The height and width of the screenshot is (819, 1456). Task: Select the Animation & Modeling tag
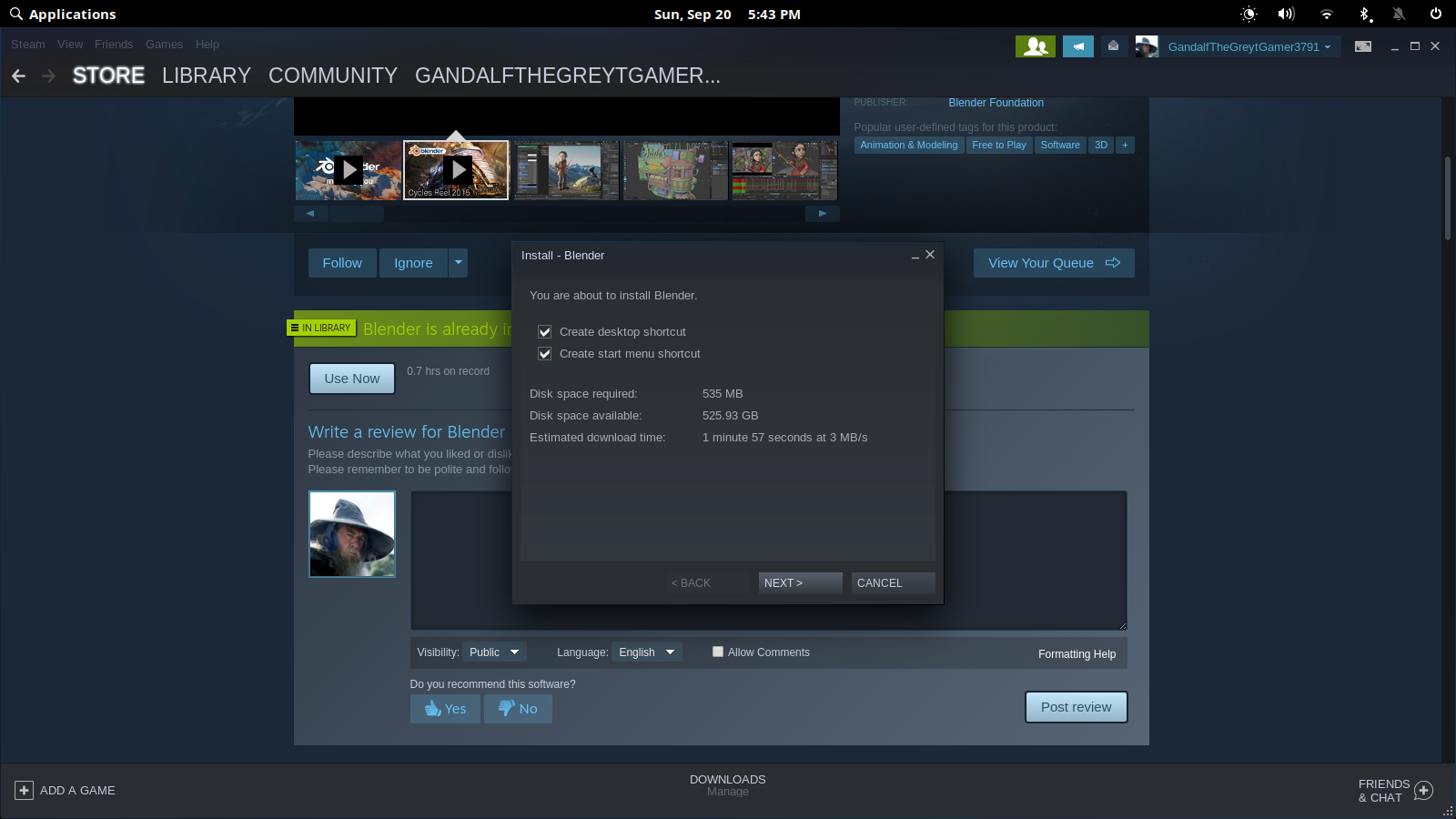click(909, 146)
